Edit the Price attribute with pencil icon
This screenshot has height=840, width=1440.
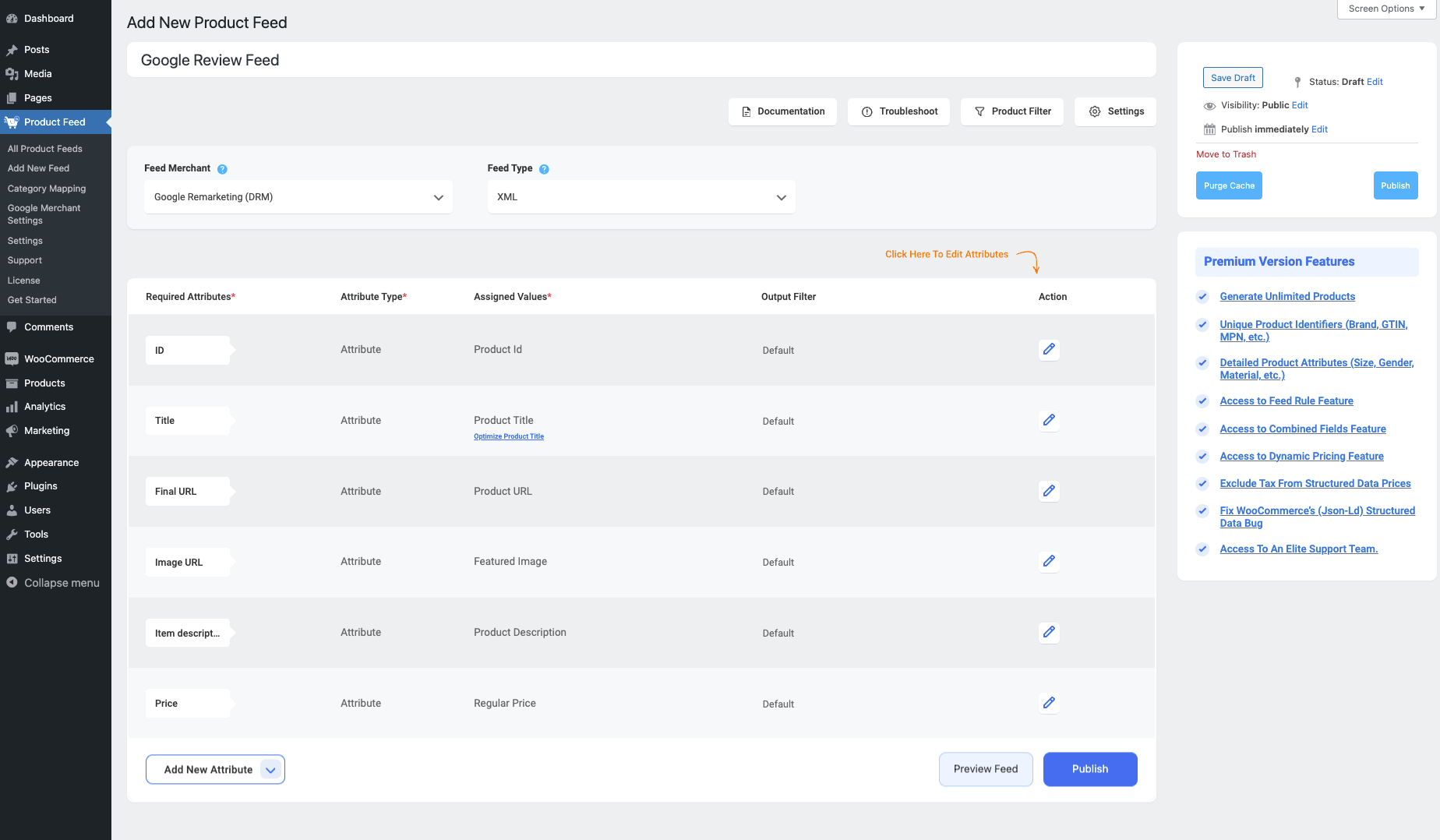point(1049,703)
